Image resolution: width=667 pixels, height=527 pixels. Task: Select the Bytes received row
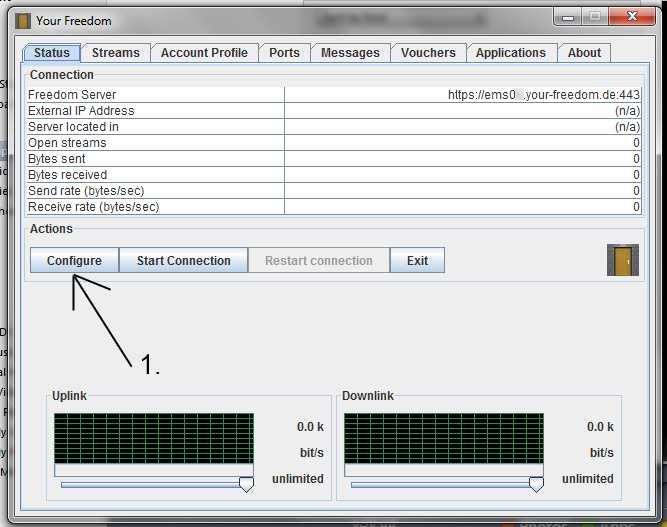[334, 174]
